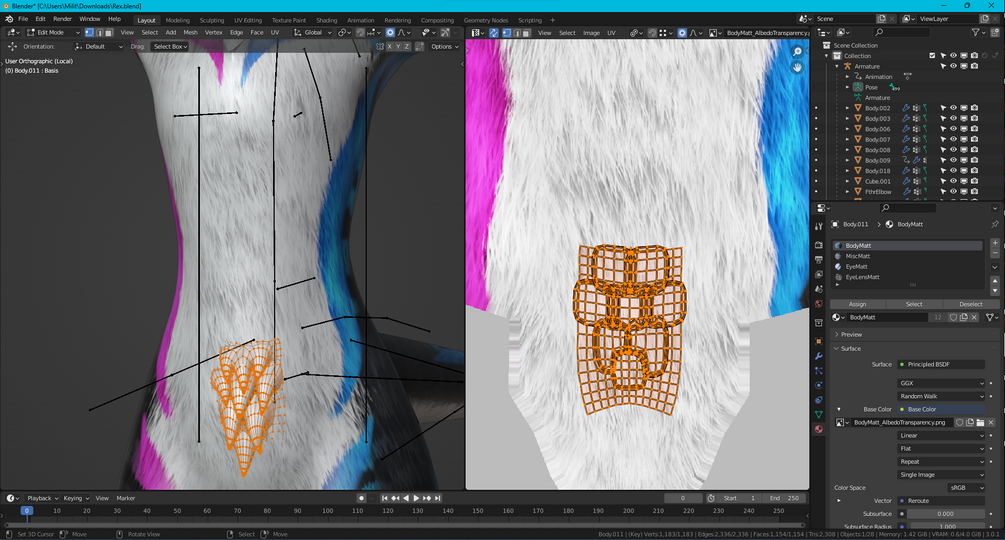Image resolution: width=1005 pixels, height=540 pixels.
Task: Hide Body.006 in viewport via eye icon
Action: 953,129
